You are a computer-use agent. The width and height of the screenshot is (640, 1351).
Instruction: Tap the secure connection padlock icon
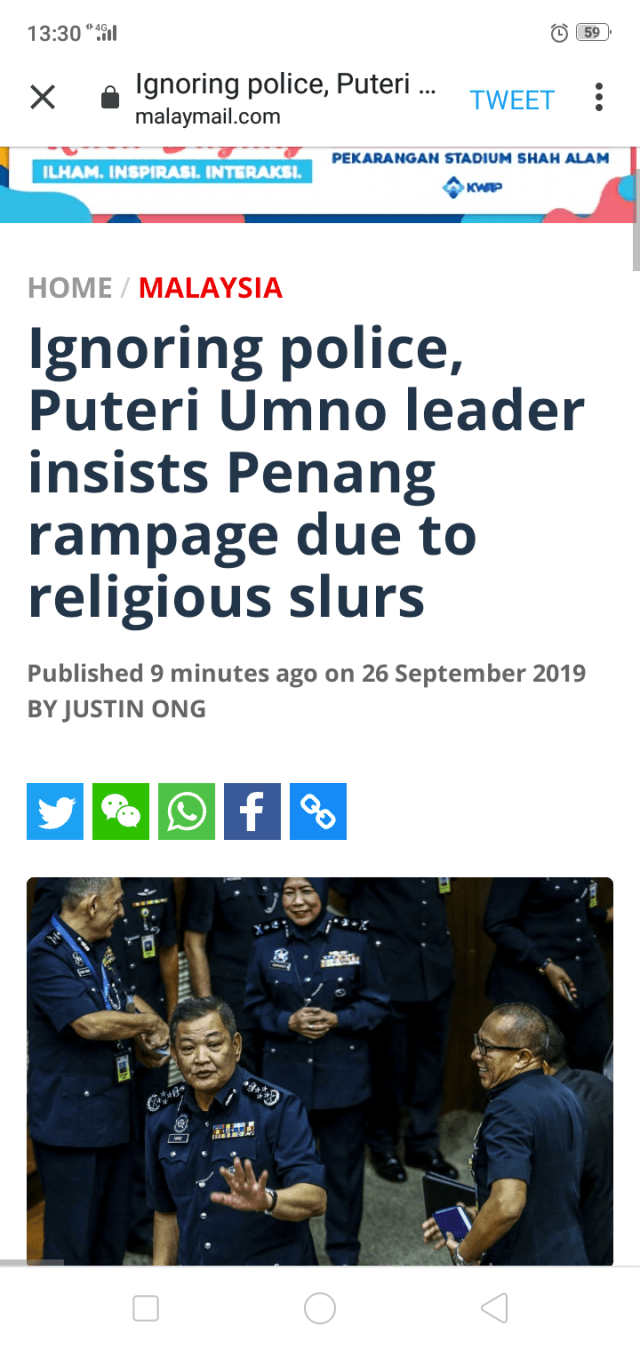coord(110,98)
